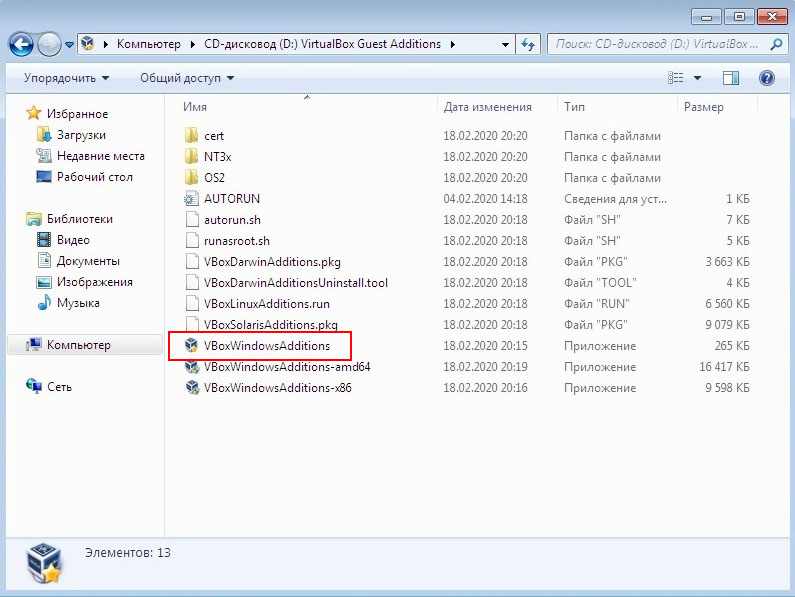This screenshot has height=597, width=795.
Task: Open Help with the question mark icon
Action: point(767,78)
